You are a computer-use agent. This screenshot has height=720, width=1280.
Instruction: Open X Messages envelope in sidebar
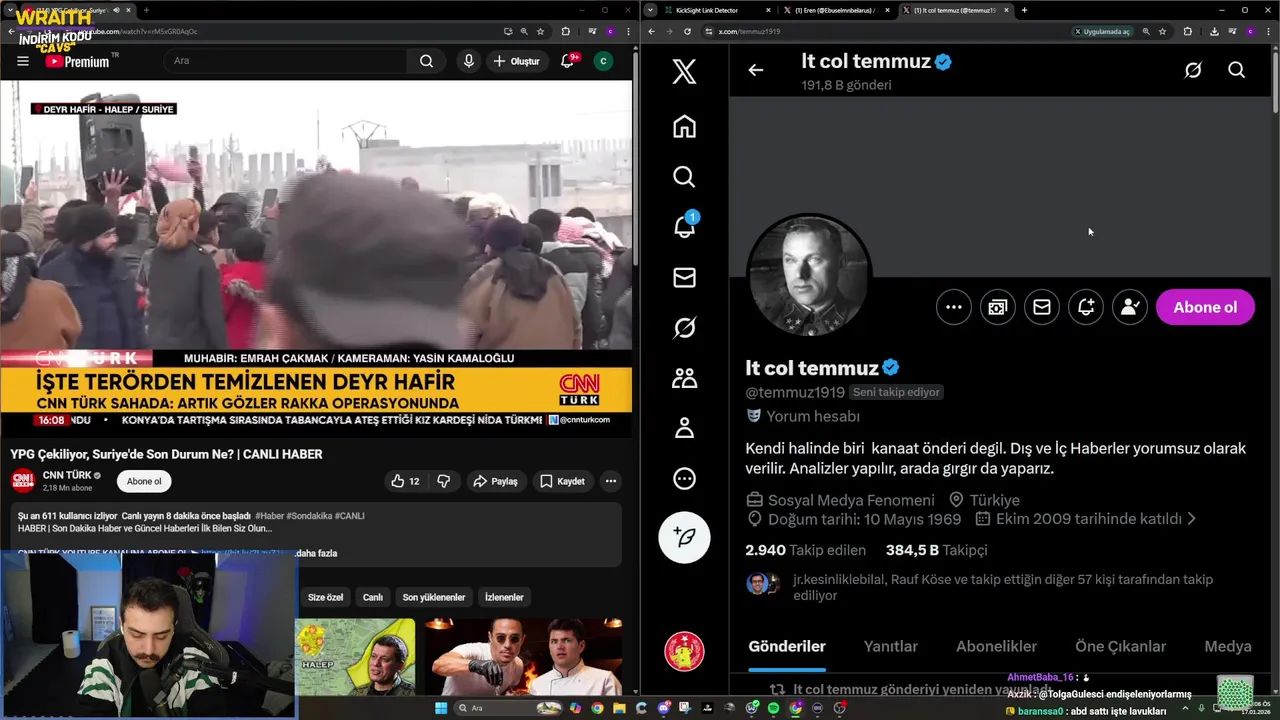[684, 277]
